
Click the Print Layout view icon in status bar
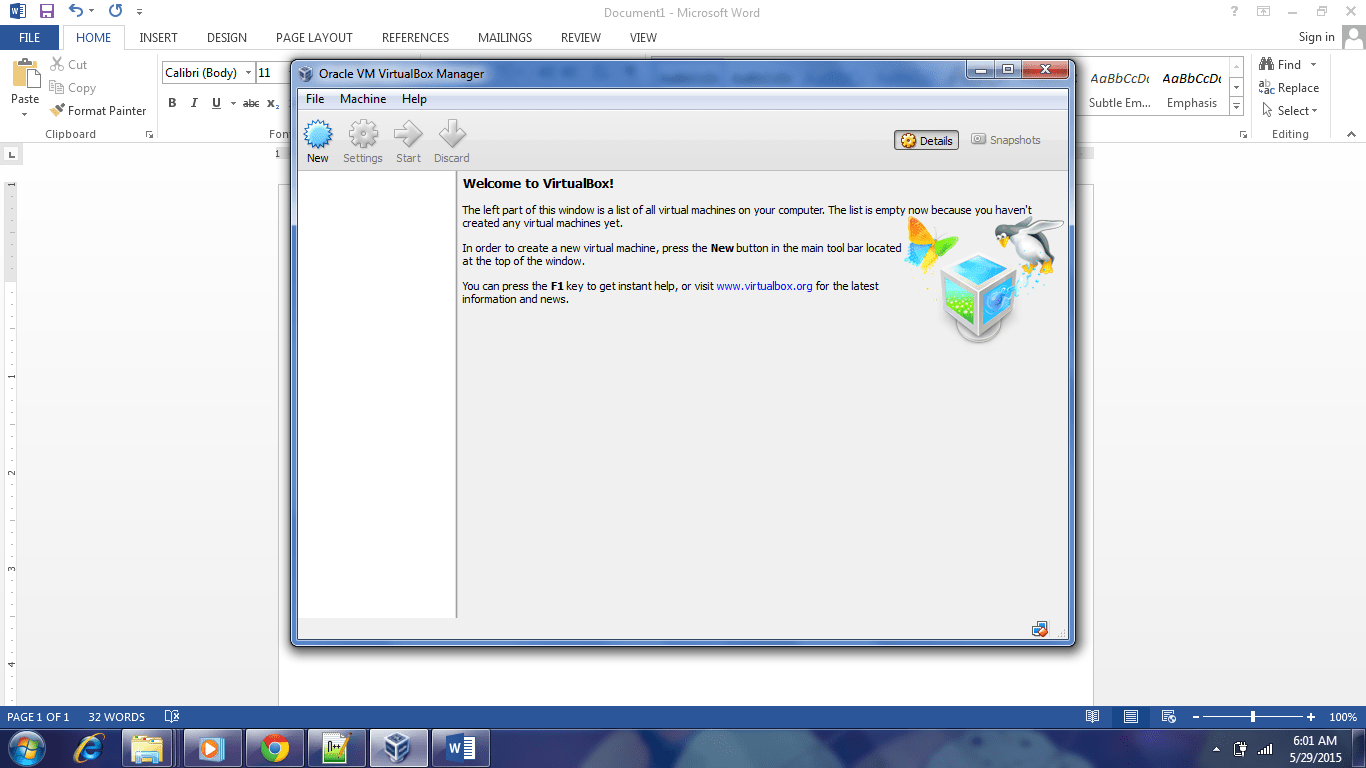coord(1131,717)
